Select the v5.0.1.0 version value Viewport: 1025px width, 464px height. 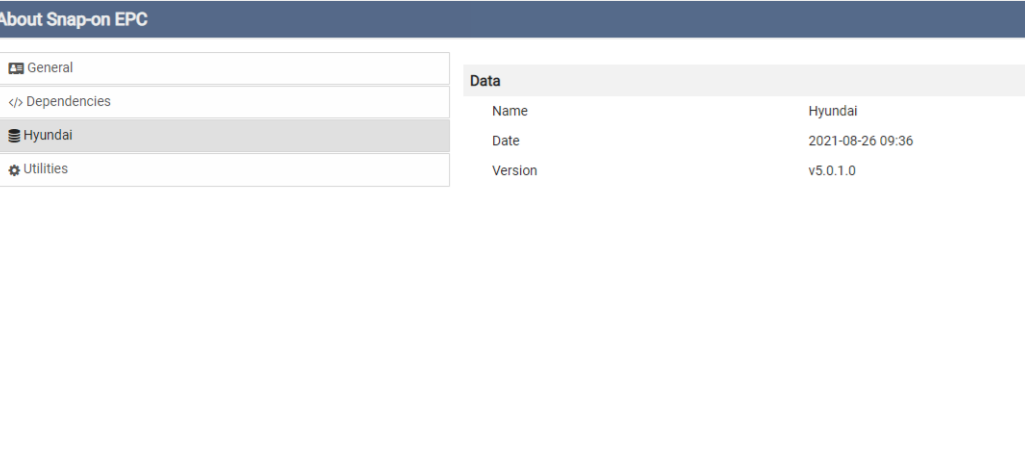[x=831, y=171]
